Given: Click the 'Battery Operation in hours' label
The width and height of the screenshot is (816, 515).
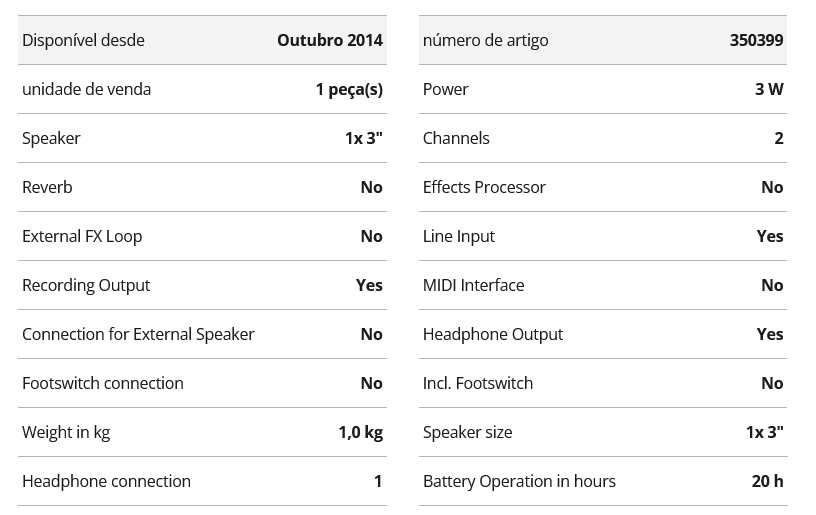Looking at the screenshot, I should pos(519,481).
